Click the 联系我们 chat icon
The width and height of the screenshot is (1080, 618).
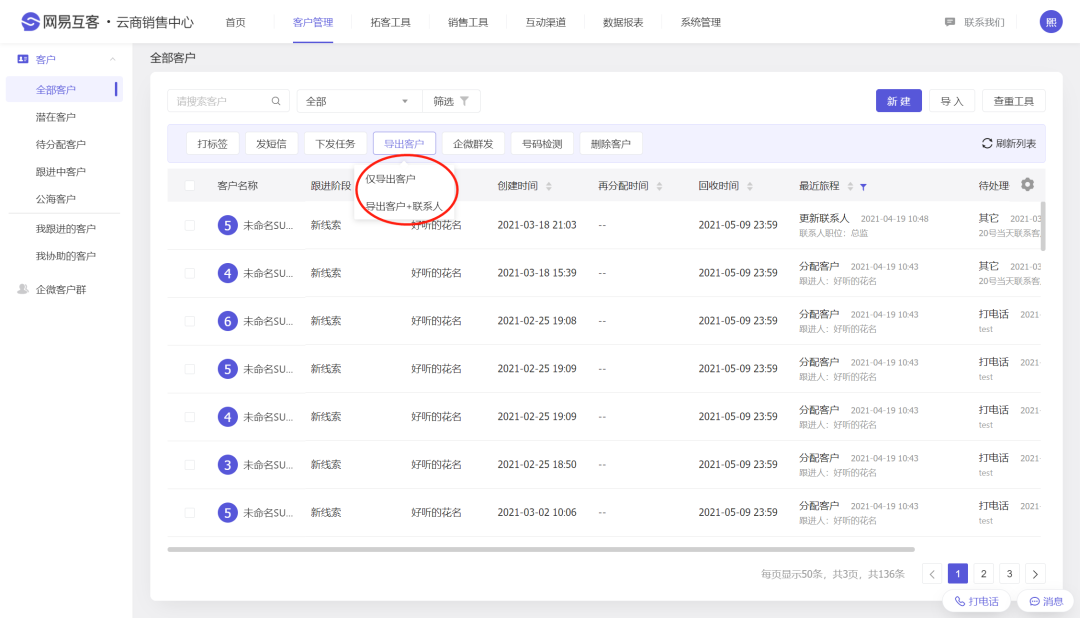click(950, 22)
